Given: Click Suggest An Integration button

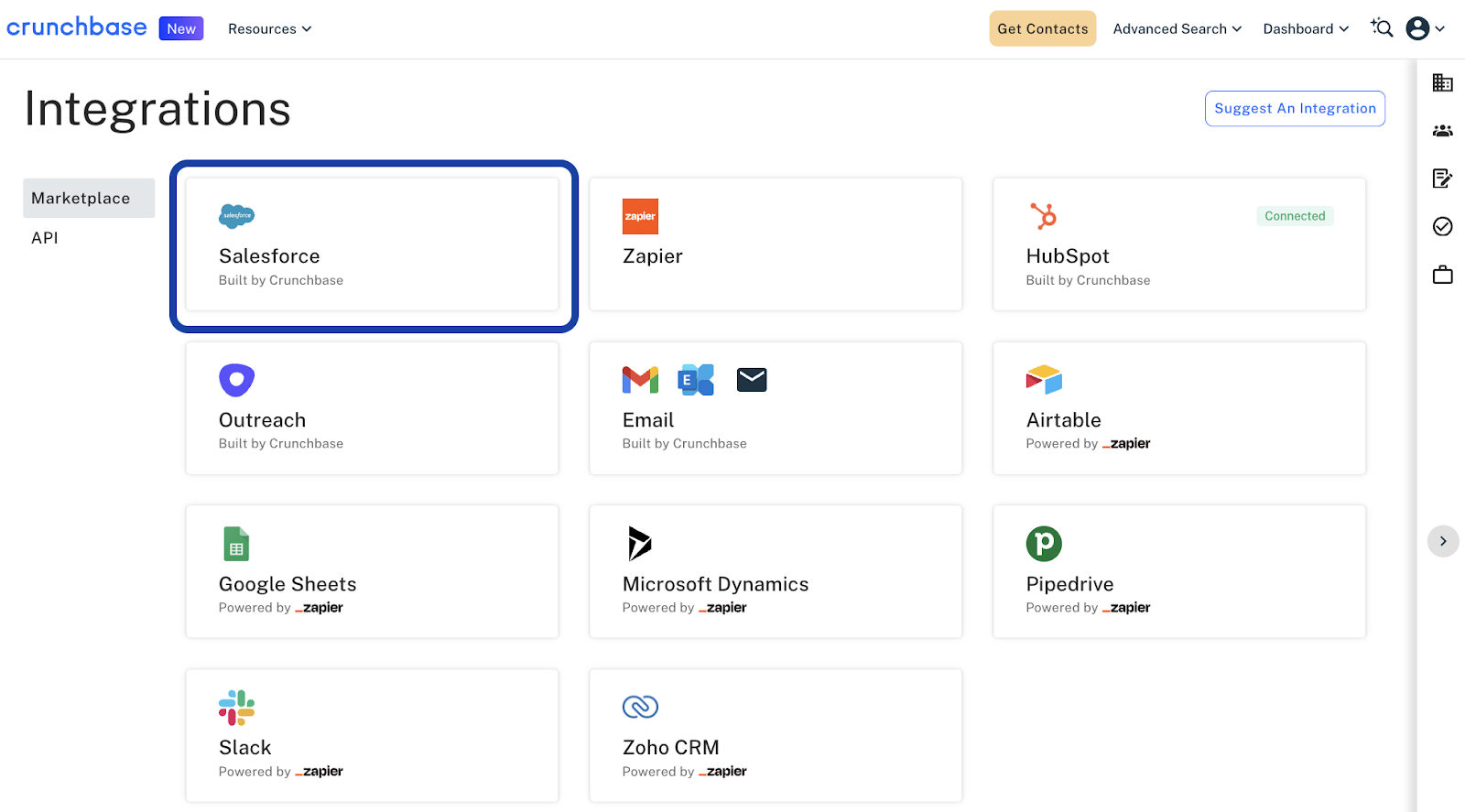Looking at the screenshot, I should coord(1295,108).
